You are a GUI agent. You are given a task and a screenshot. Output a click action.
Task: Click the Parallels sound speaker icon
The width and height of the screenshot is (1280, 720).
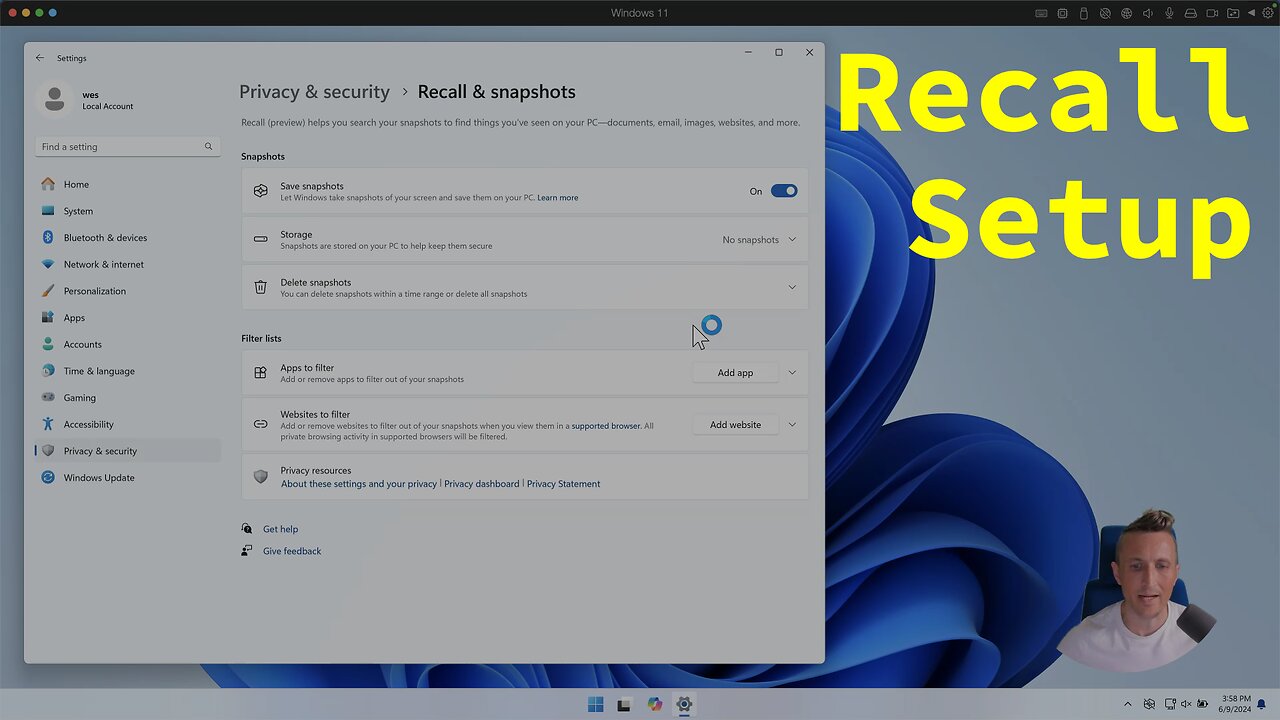(x=1147, y=13)
